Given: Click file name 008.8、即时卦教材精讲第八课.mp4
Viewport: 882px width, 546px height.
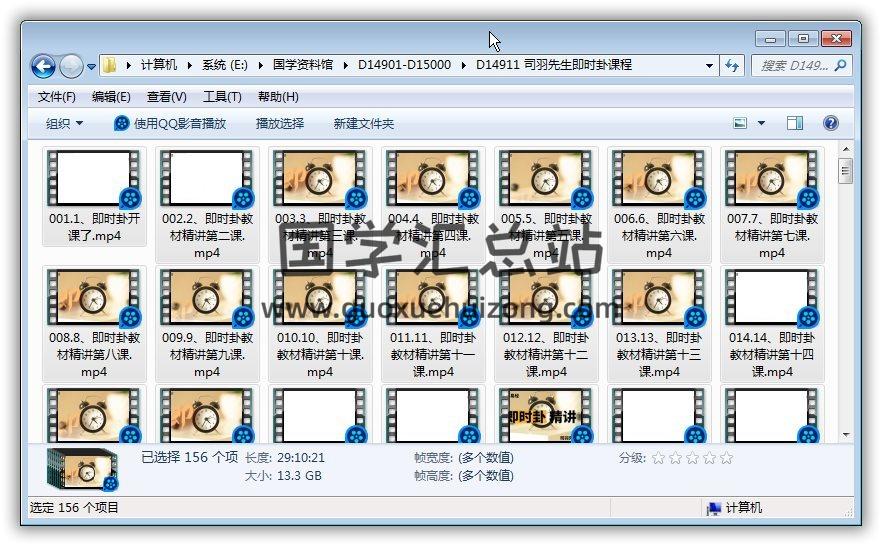Looking at the screenshot, I should click(94, 355).
